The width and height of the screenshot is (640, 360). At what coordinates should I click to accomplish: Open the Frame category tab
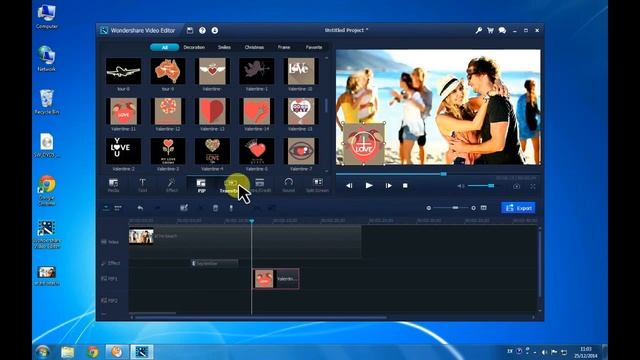pos(284,47)
